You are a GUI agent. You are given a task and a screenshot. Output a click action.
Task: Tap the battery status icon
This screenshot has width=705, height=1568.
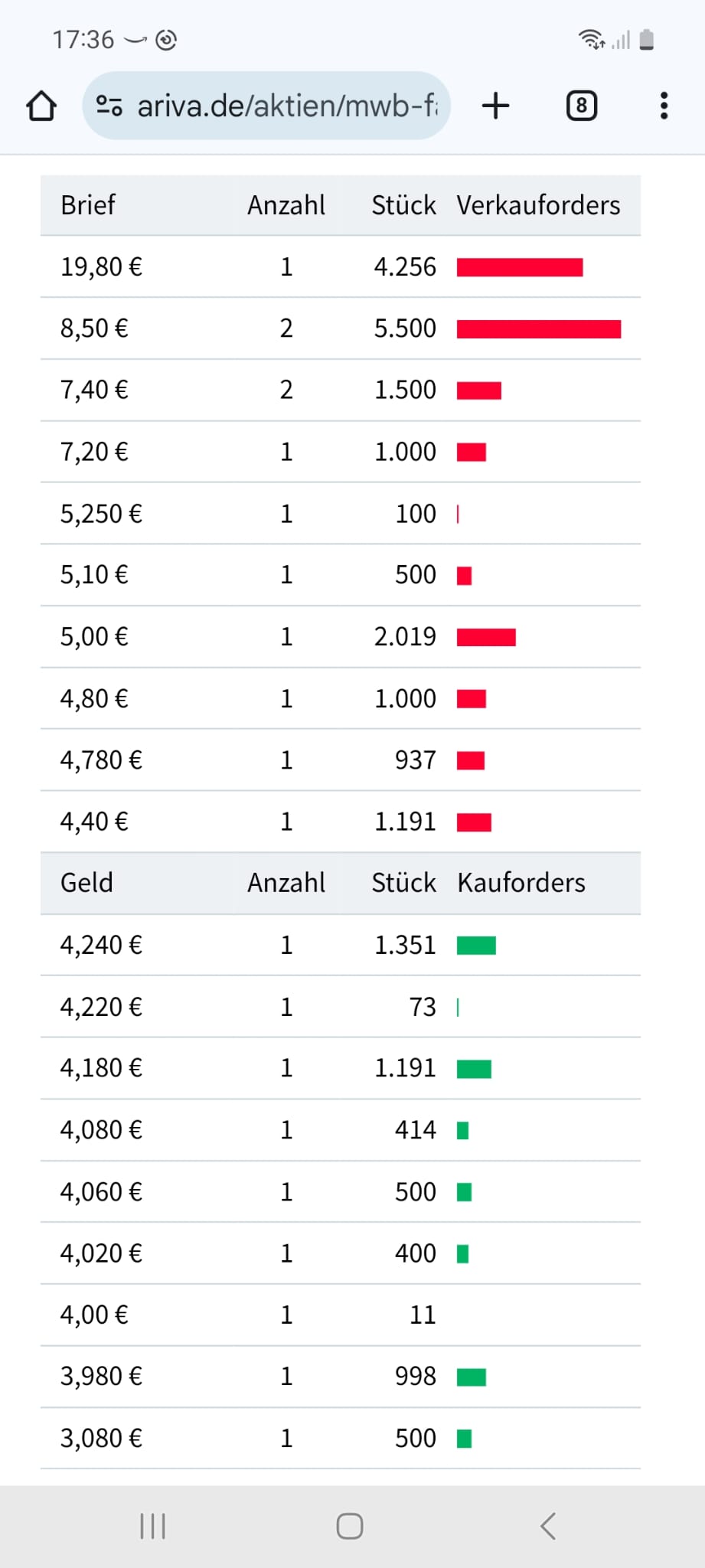pos(647,39)
